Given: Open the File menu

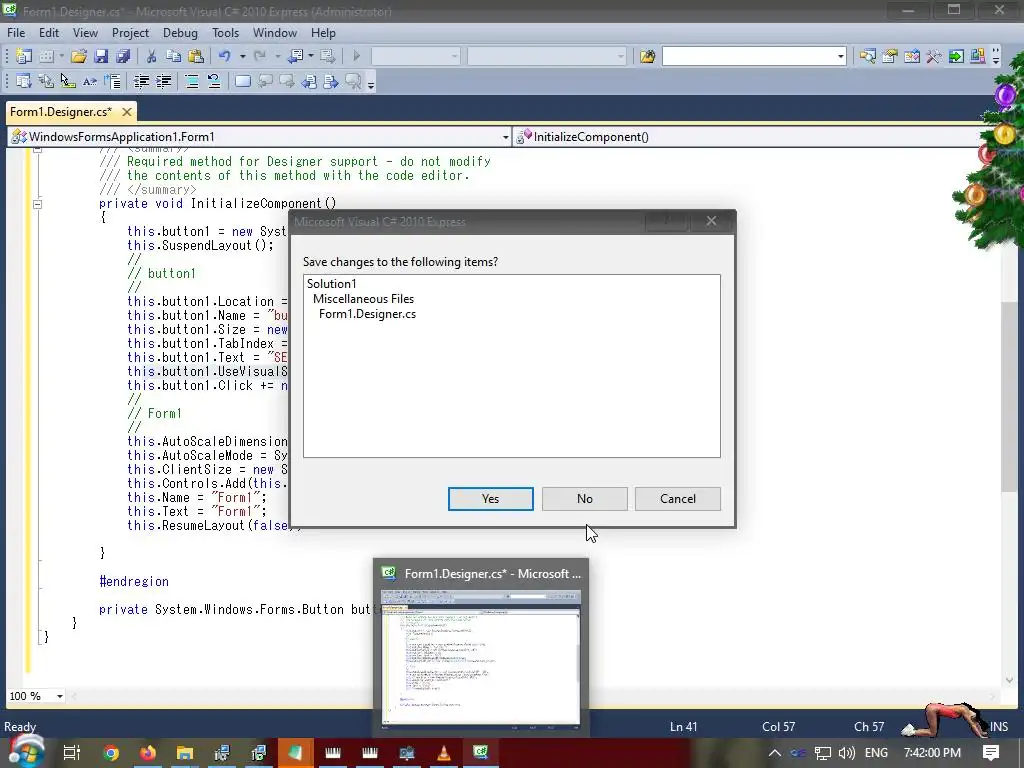Looking at the screenshot, I should click(16, 33).
